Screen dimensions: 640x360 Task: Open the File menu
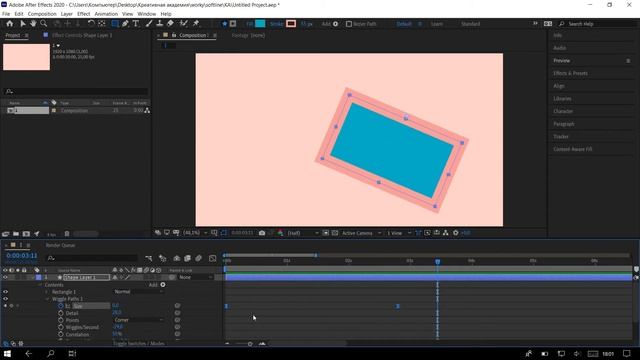(6, 14)
